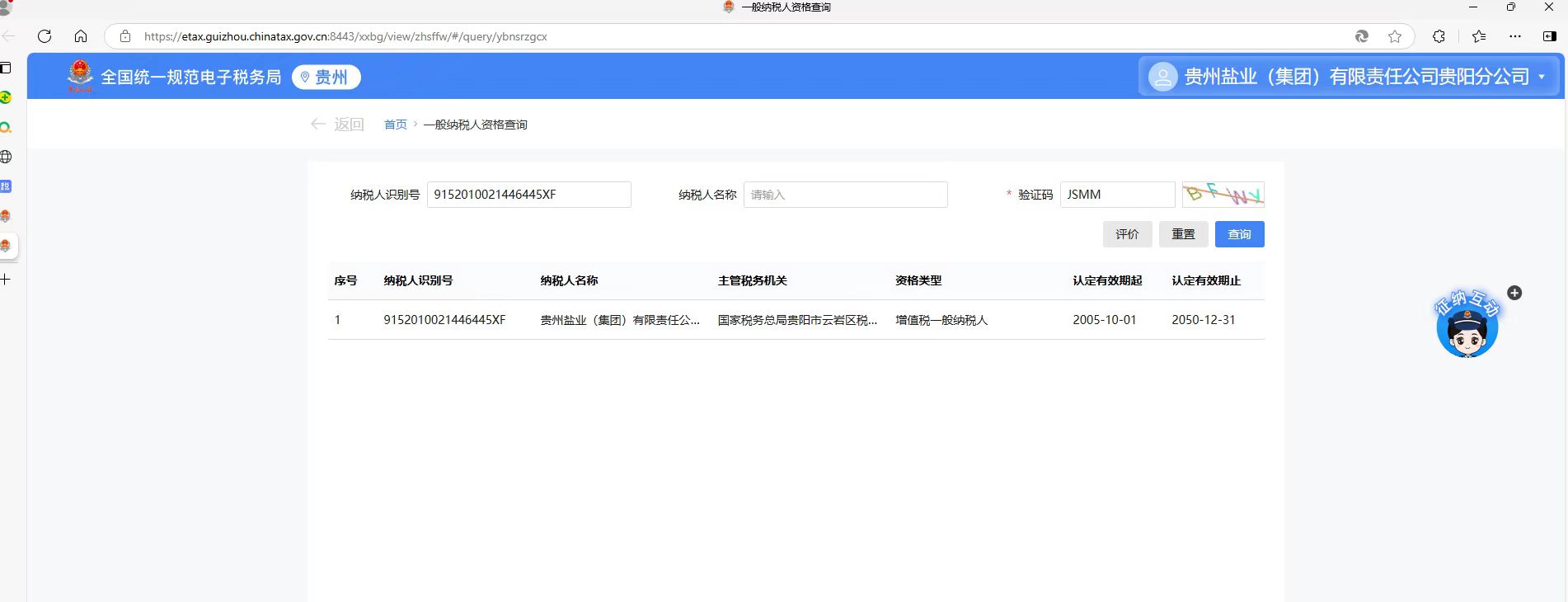Click the 征纳互动 assistant mascot
Screen dimensions: 1568x602
(1467, 329)
